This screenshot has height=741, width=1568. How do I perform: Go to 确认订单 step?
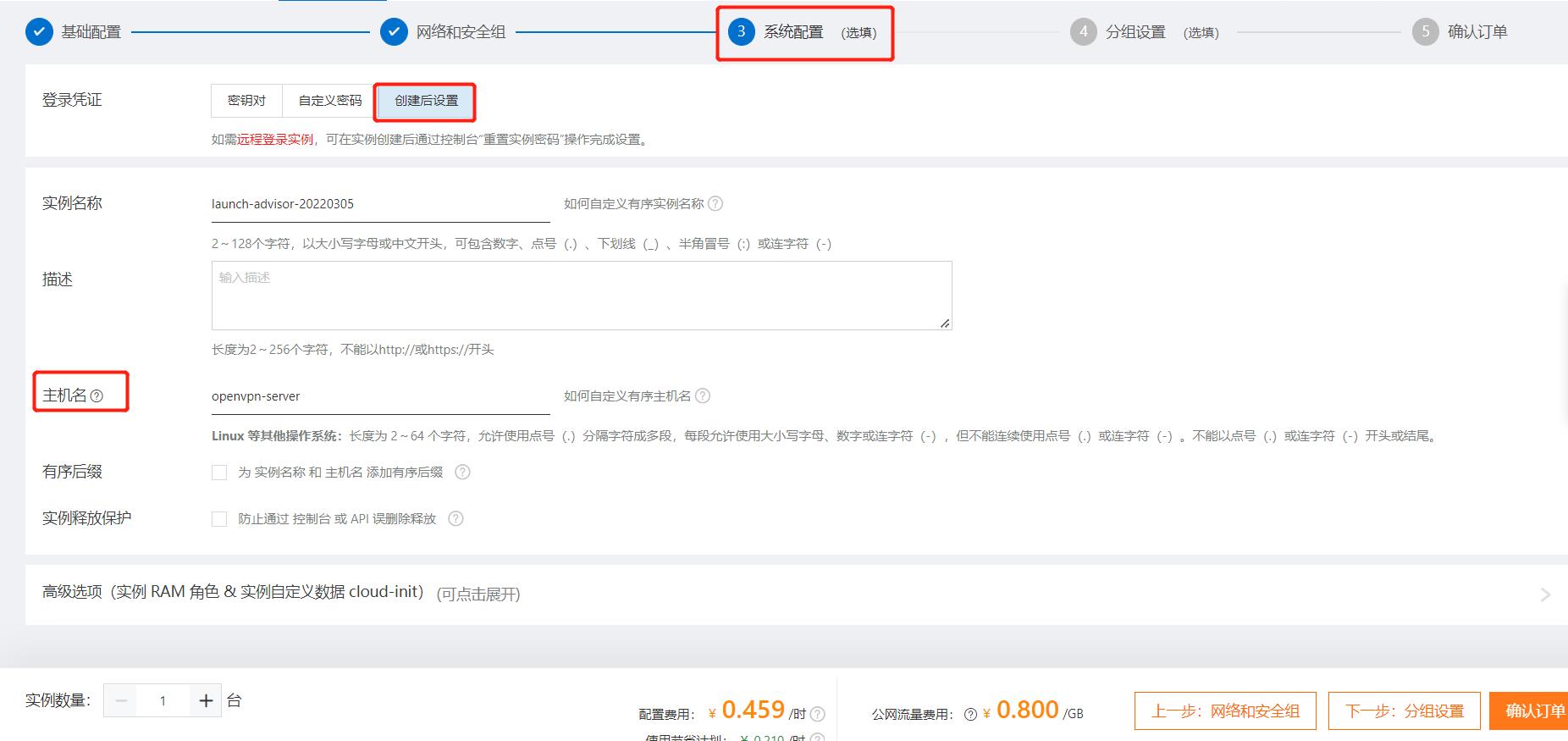tap(1477, 32)
